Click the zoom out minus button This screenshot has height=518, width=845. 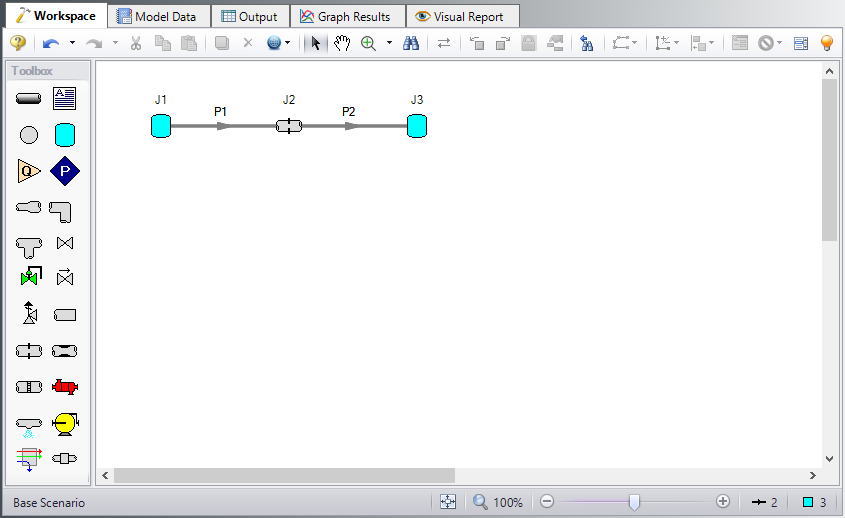click(546, 502)
